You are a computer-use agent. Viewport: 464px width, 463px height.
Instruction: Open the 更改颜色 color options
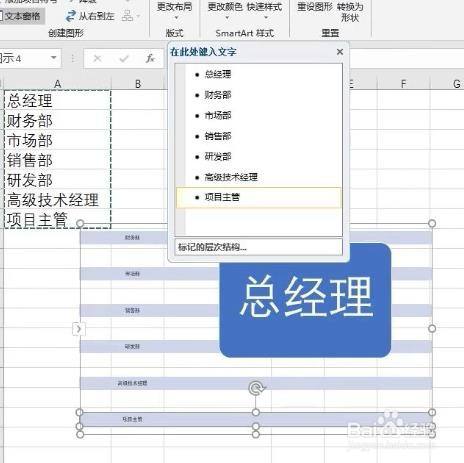(225, 11)
